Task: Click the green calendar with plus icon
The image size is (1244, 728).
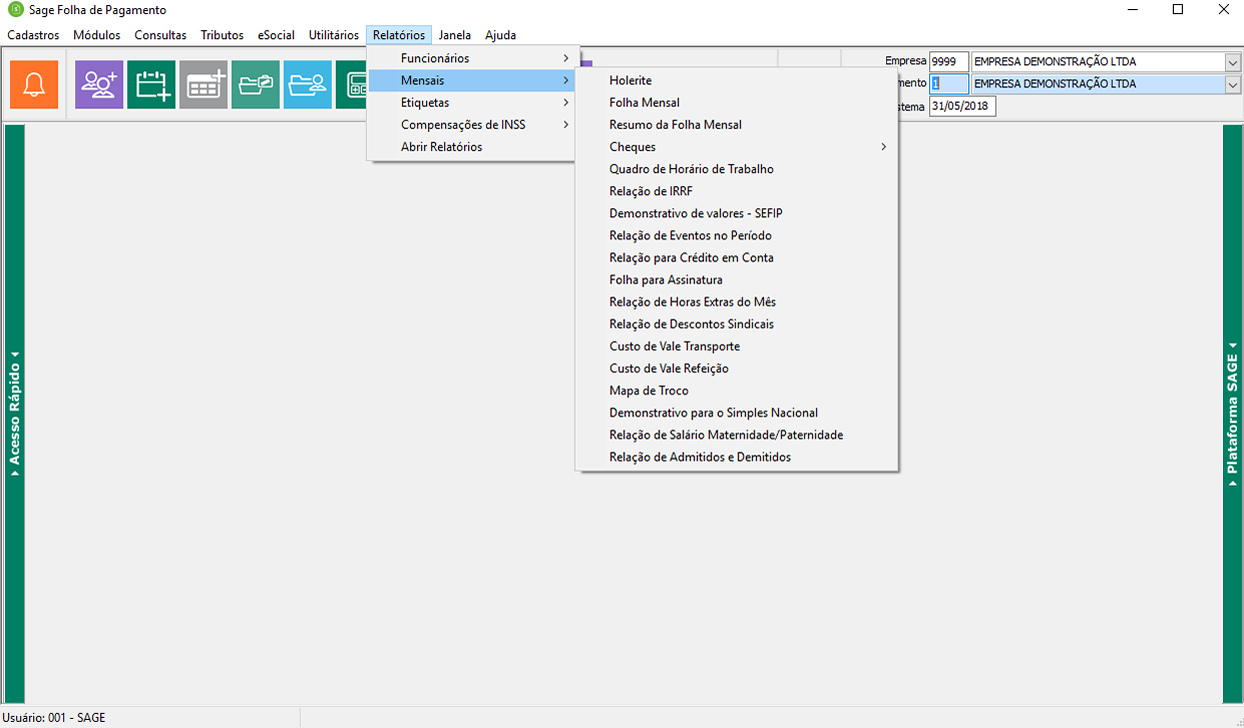Action: (151, 85)
